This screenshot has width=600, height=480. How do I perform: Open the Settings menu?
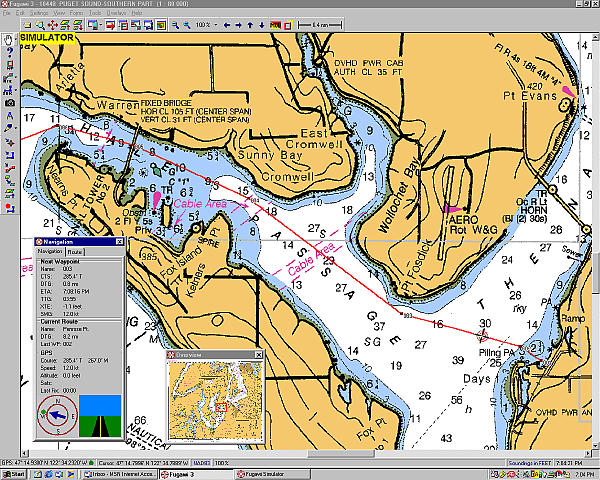(x=39, y=13)
